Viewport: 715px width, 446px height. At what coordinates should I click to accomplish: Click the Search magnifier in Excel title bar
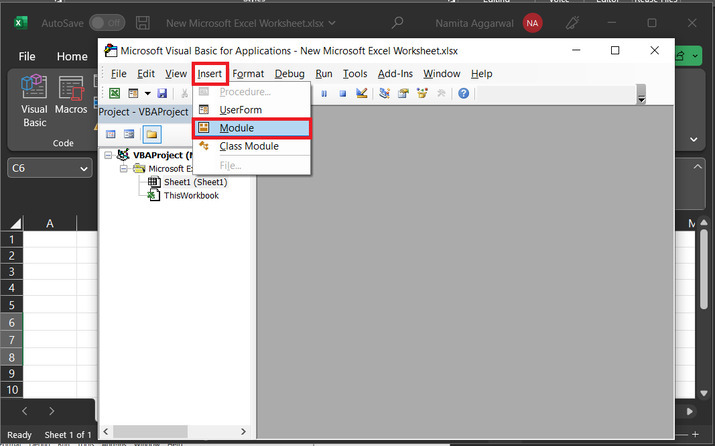[398, 22]
